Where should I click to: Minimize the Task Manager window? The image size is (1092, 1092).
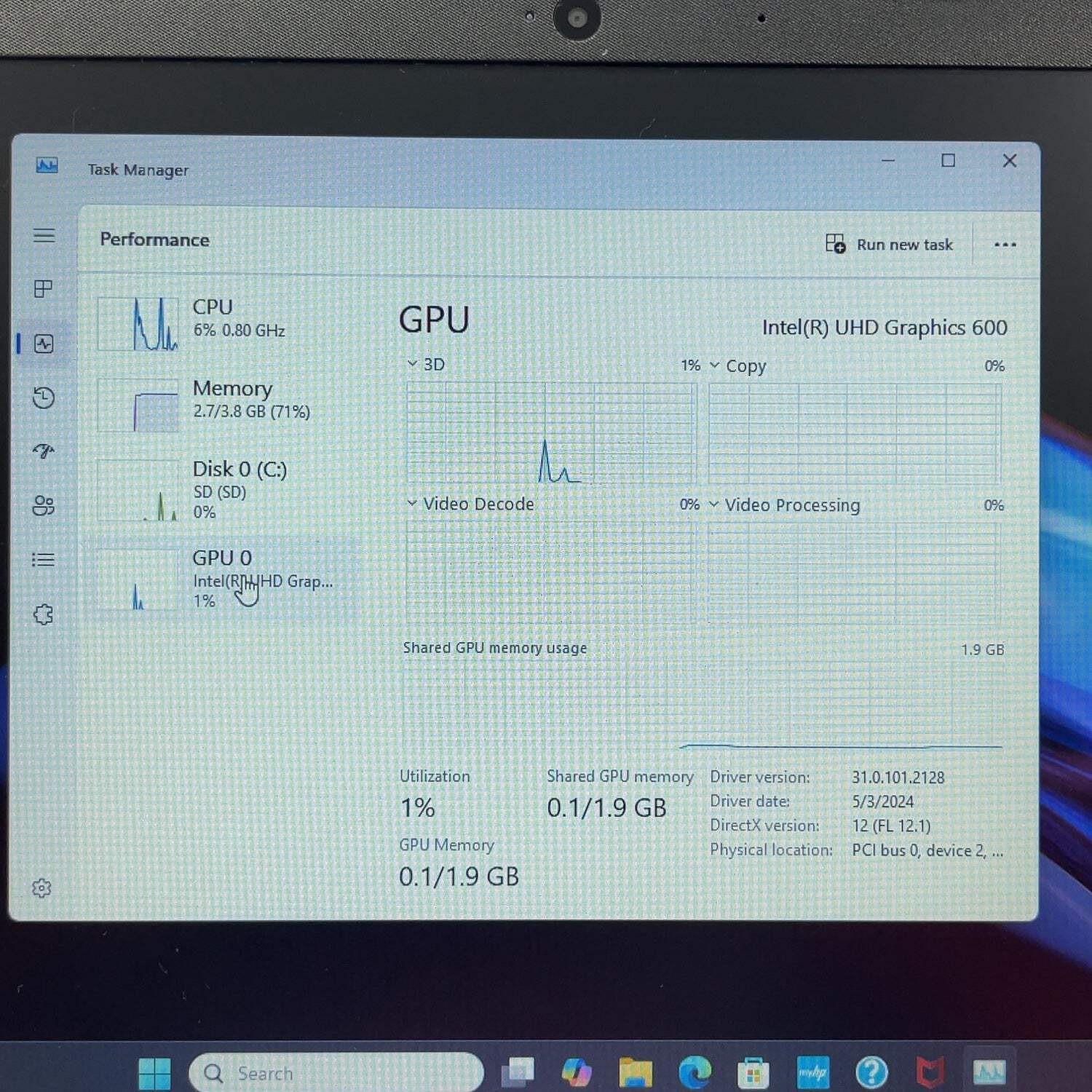point(888,160)
